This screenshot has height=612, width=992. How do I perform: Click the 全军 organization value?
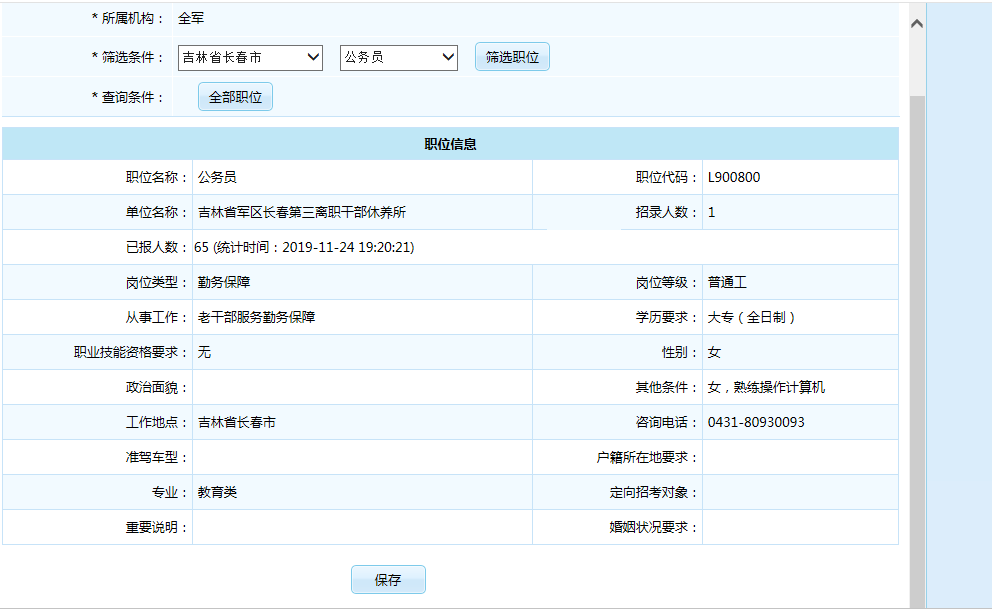[x=191, y=18]
